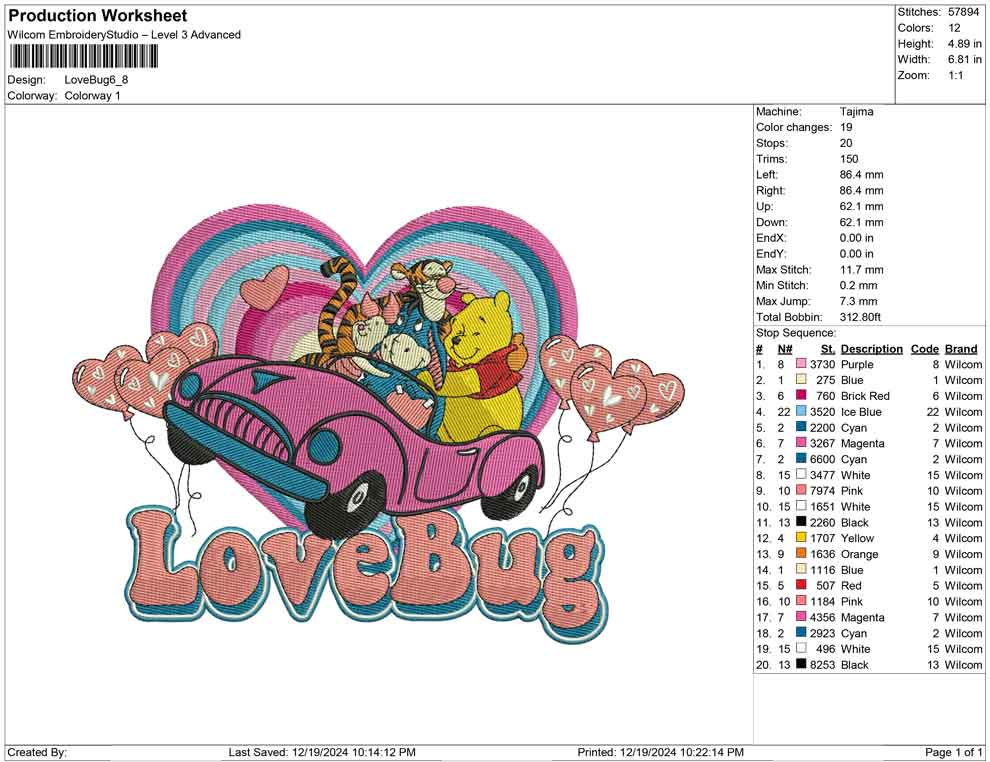Click the design name LoveBug6_8
This screenshot has width=990, height=762.
pyautogui.click(x=96, y=80)
